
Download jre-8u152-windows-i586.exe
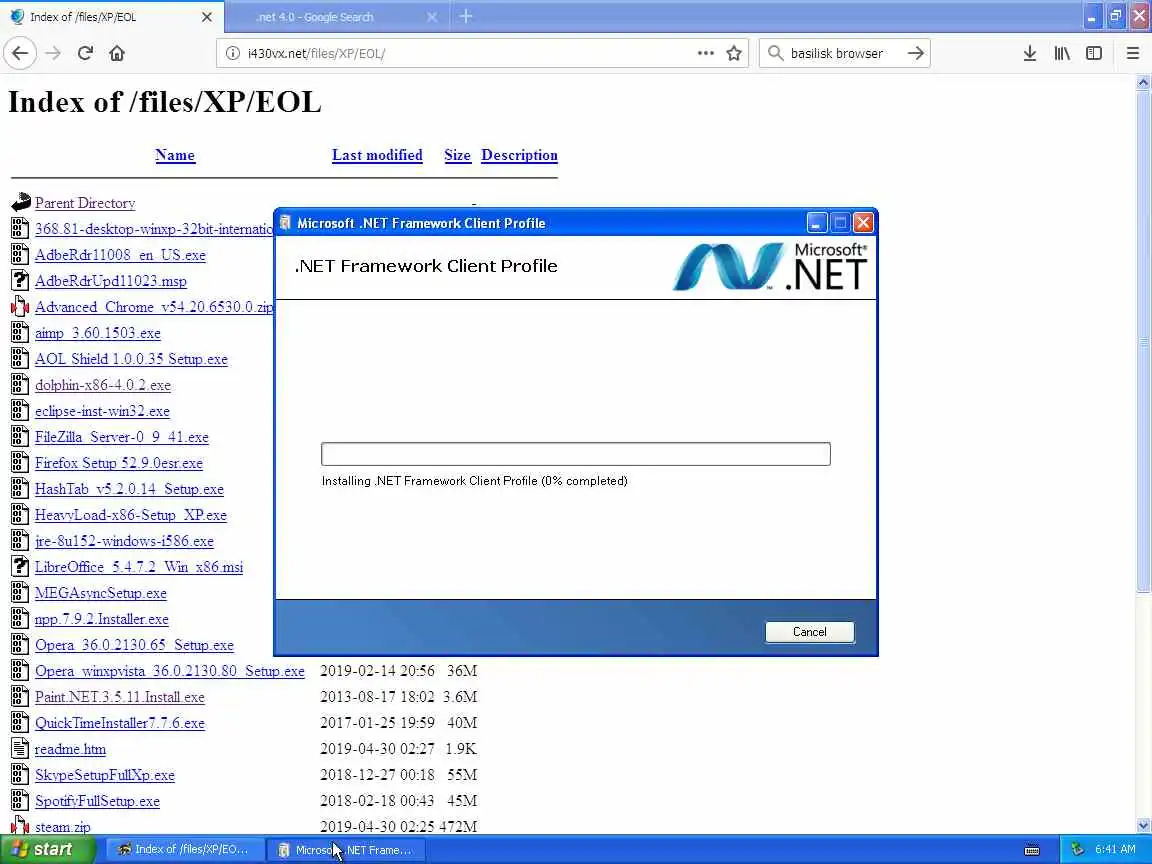124,541
